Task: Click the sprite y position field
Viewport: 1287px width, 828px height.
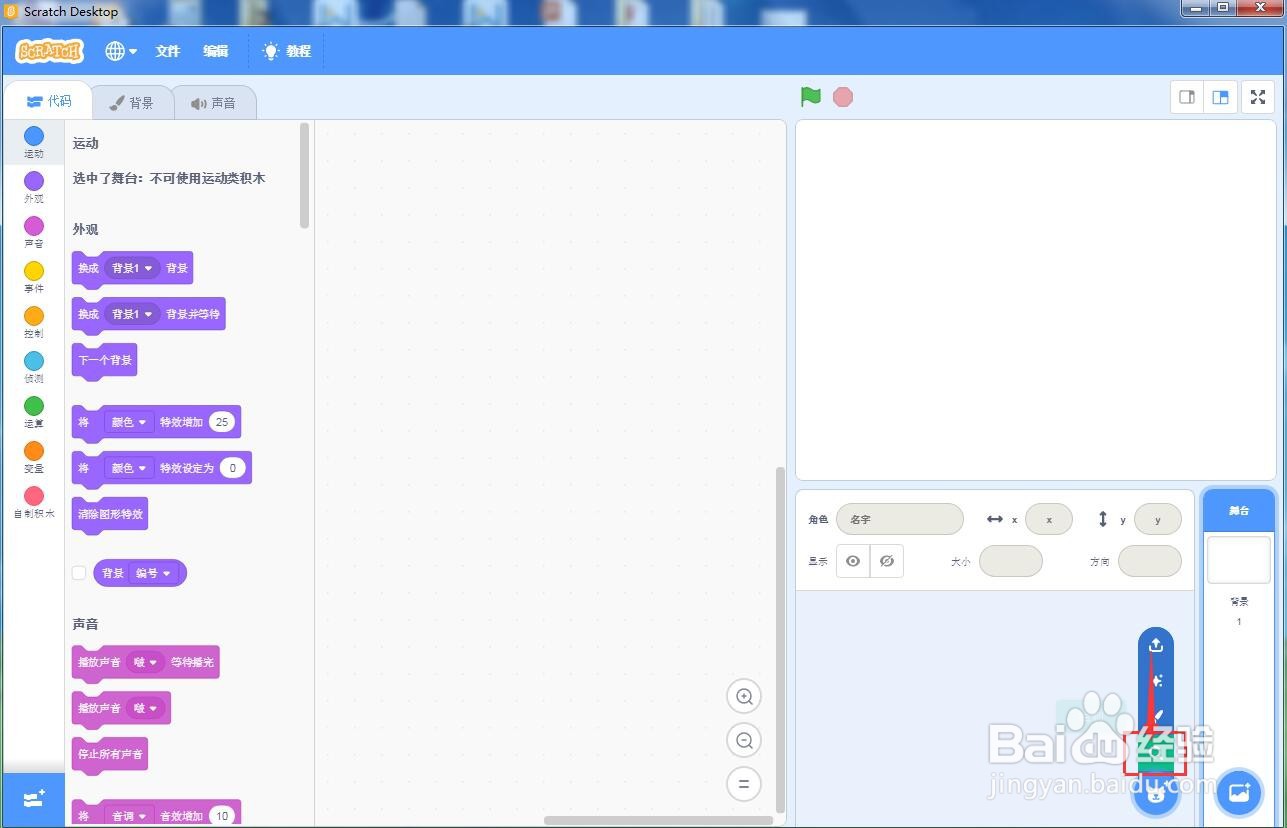Action: 1158,519
